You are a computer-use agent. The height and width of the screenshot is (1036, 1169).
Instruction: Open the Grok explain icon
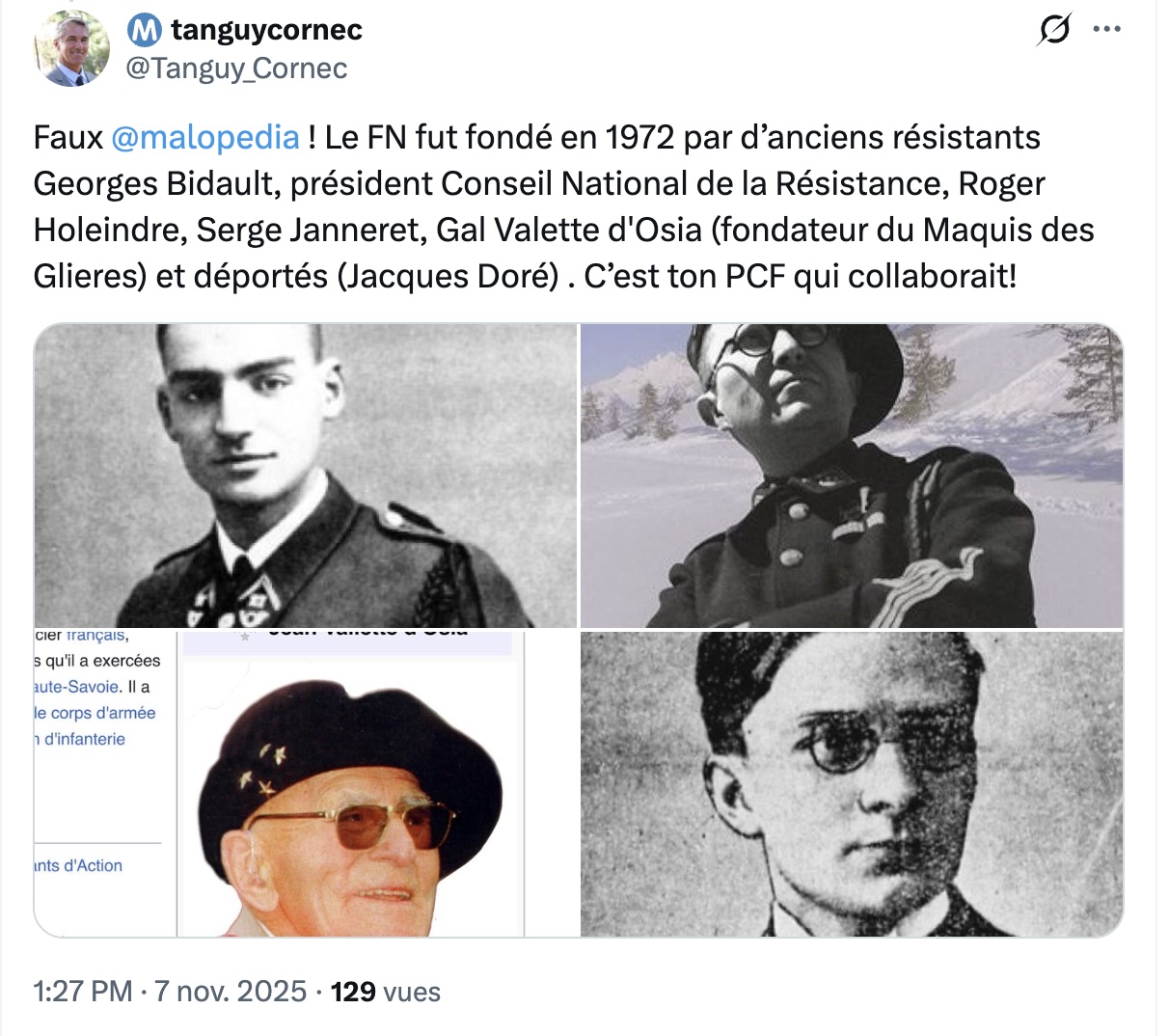(x=1053, y=31)
